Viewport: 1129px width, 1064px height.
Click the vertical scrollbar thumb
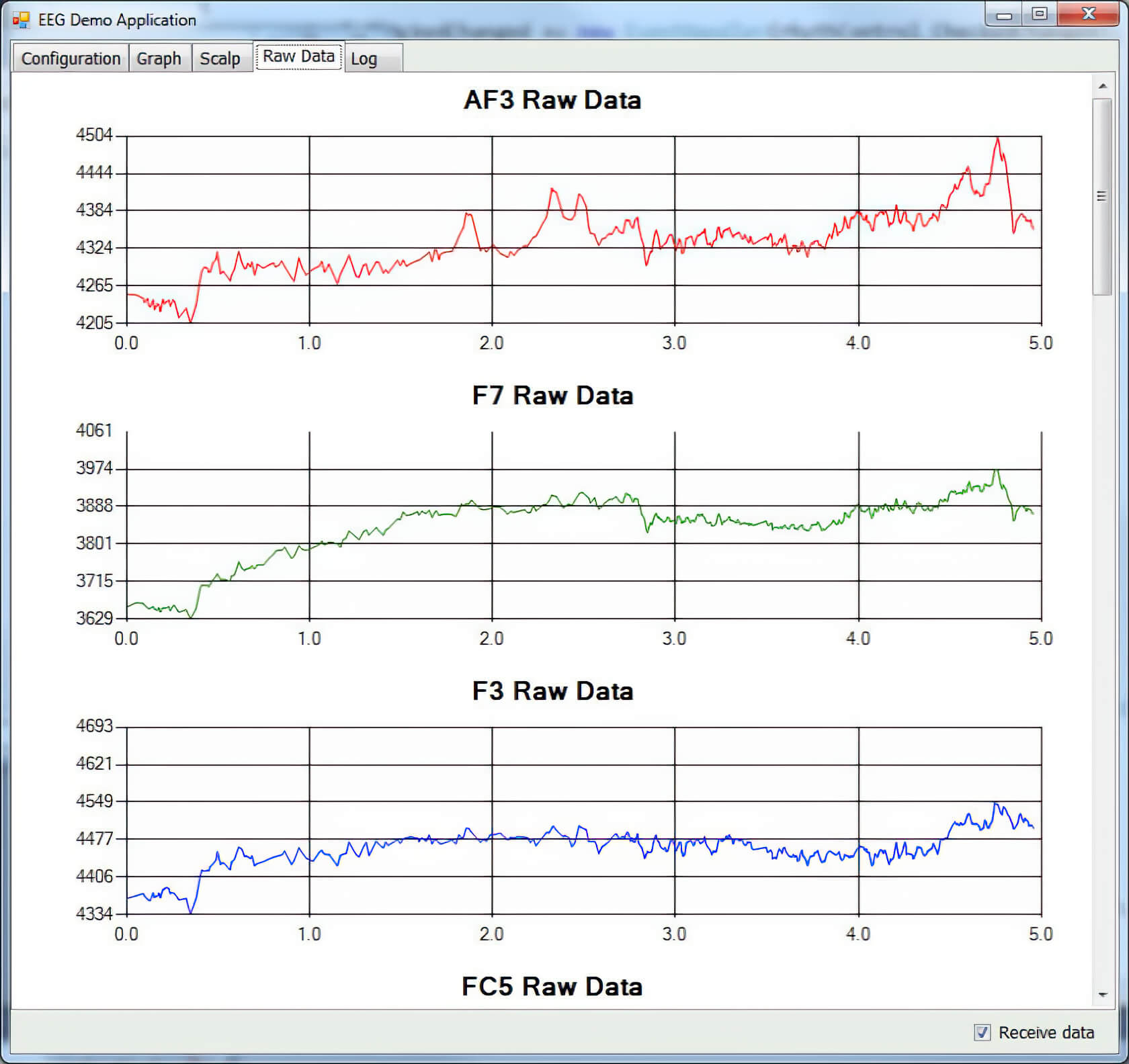click(x=1102, y=196)
